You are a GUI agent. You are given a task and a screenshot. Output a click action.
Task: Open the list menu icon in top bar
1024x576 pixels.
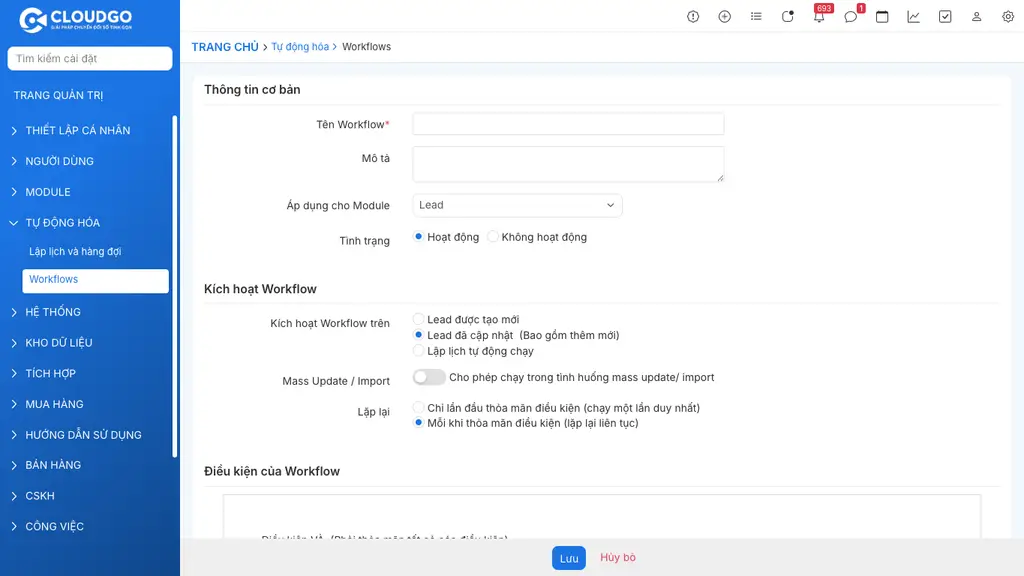click(756, 16)
